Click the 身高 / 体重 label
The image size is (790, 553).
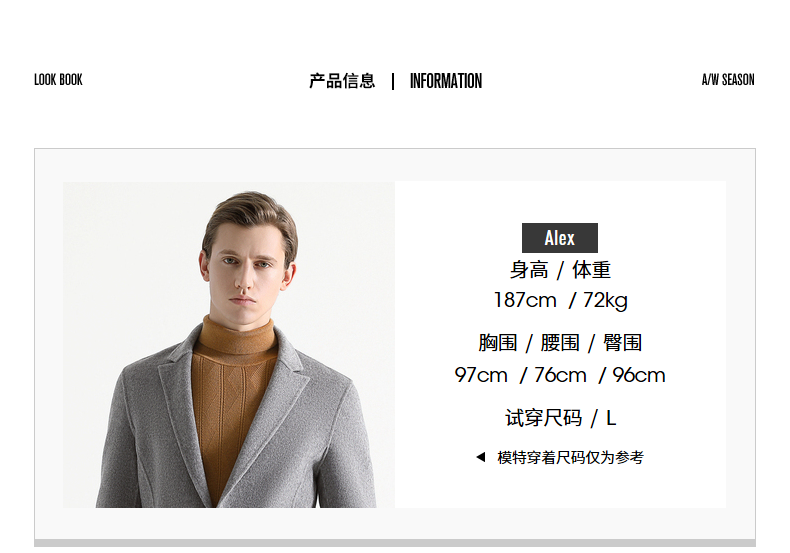point(560,270)
